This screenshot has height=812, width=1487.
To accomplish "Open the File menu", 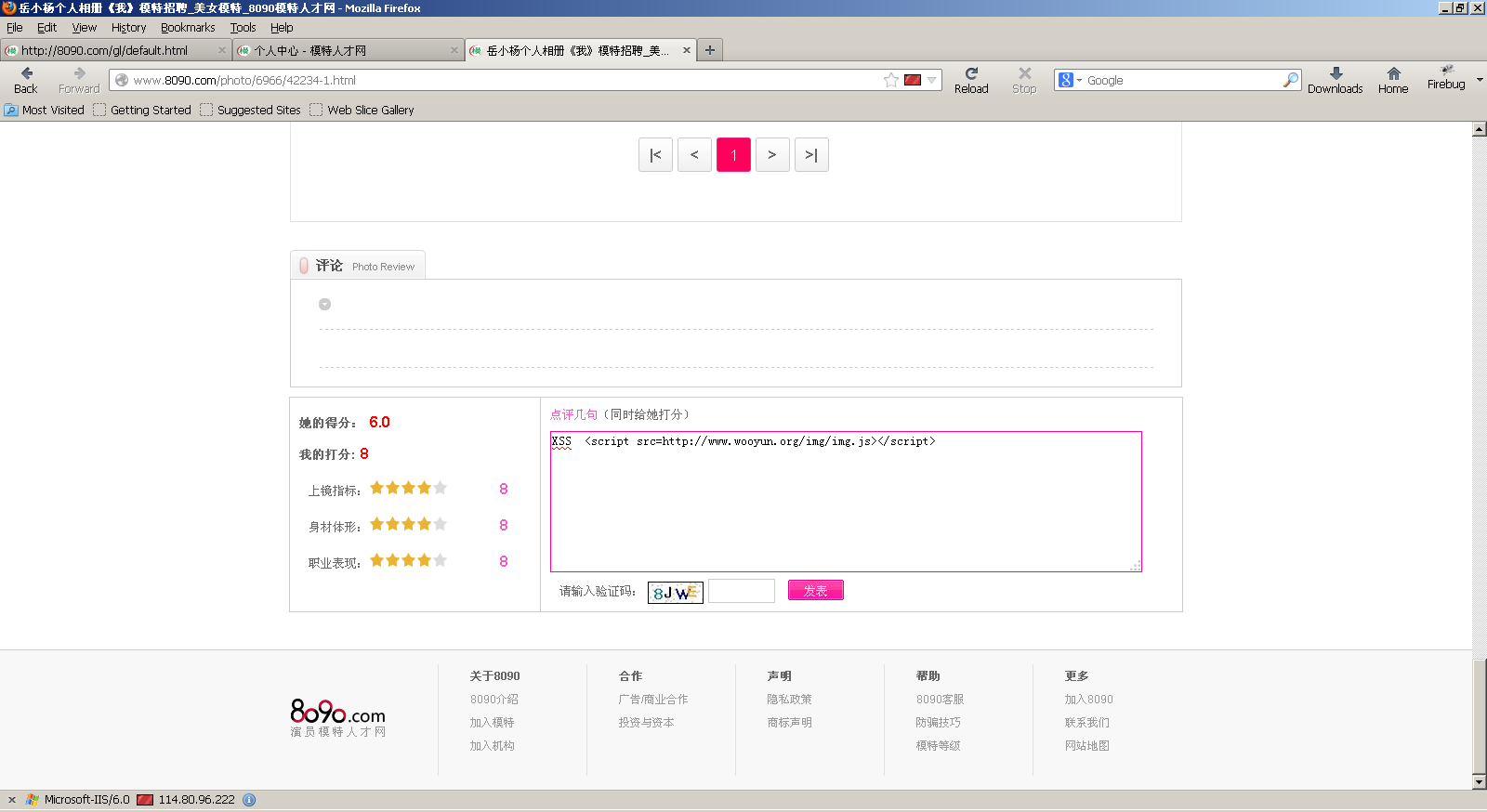I will 15,28.
